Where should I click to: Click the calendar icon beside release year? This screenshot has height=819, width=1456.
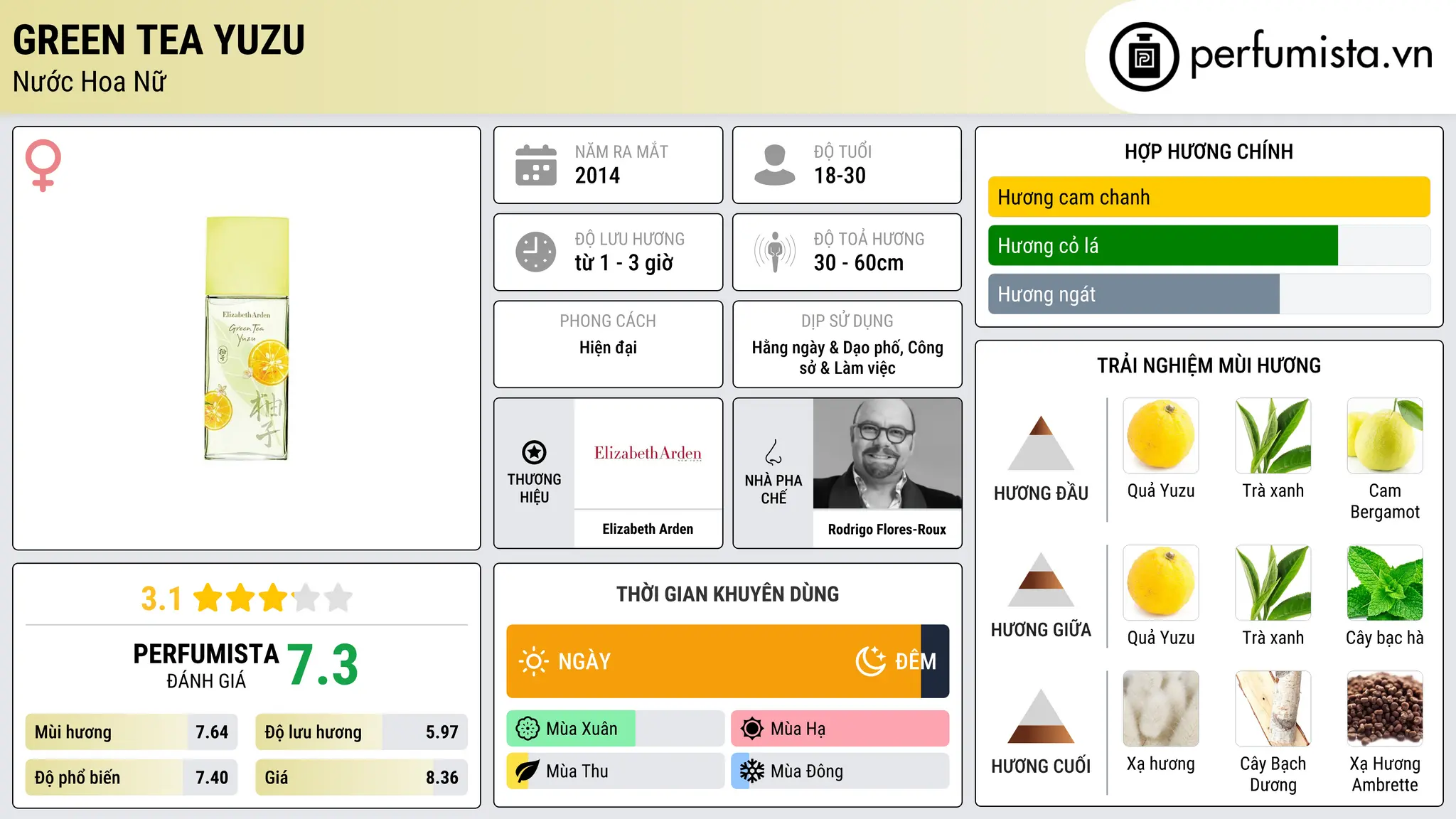[536, 165]
